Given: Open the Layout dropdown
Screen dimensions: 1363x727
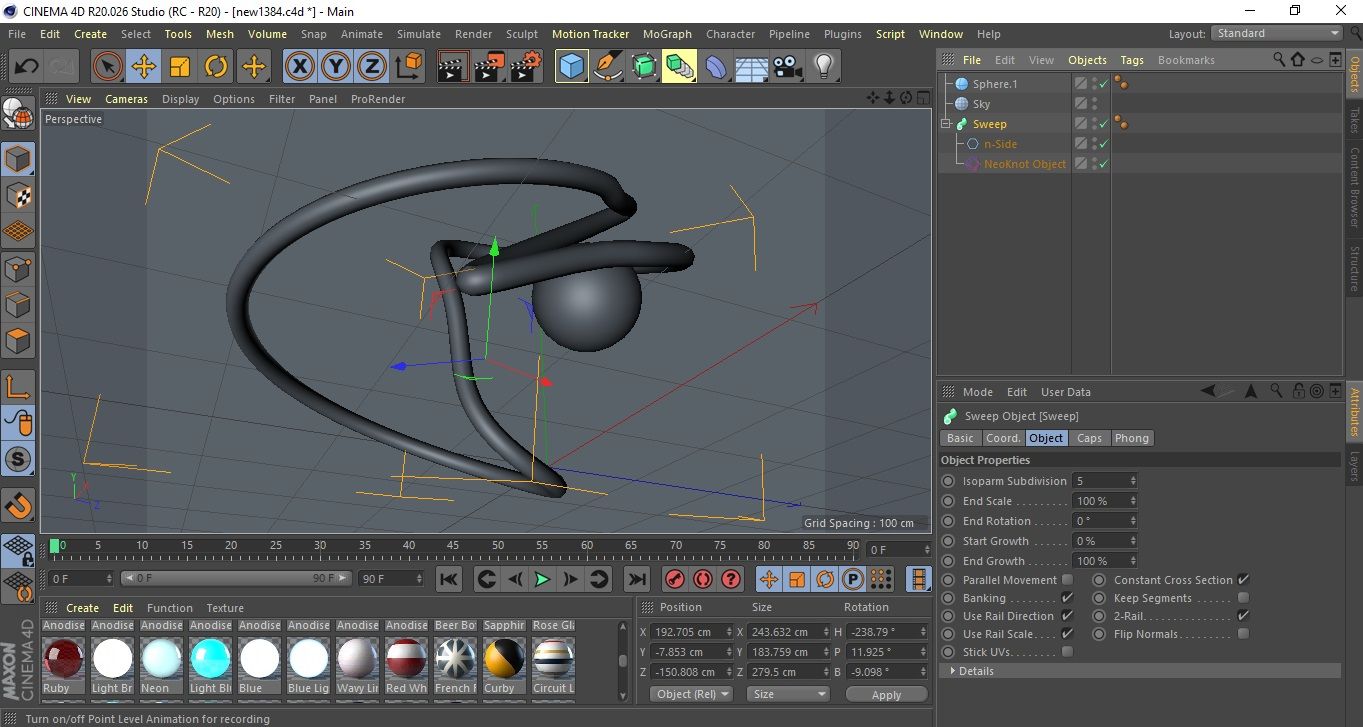Looking at the screenshot, I should [1276, 33].
